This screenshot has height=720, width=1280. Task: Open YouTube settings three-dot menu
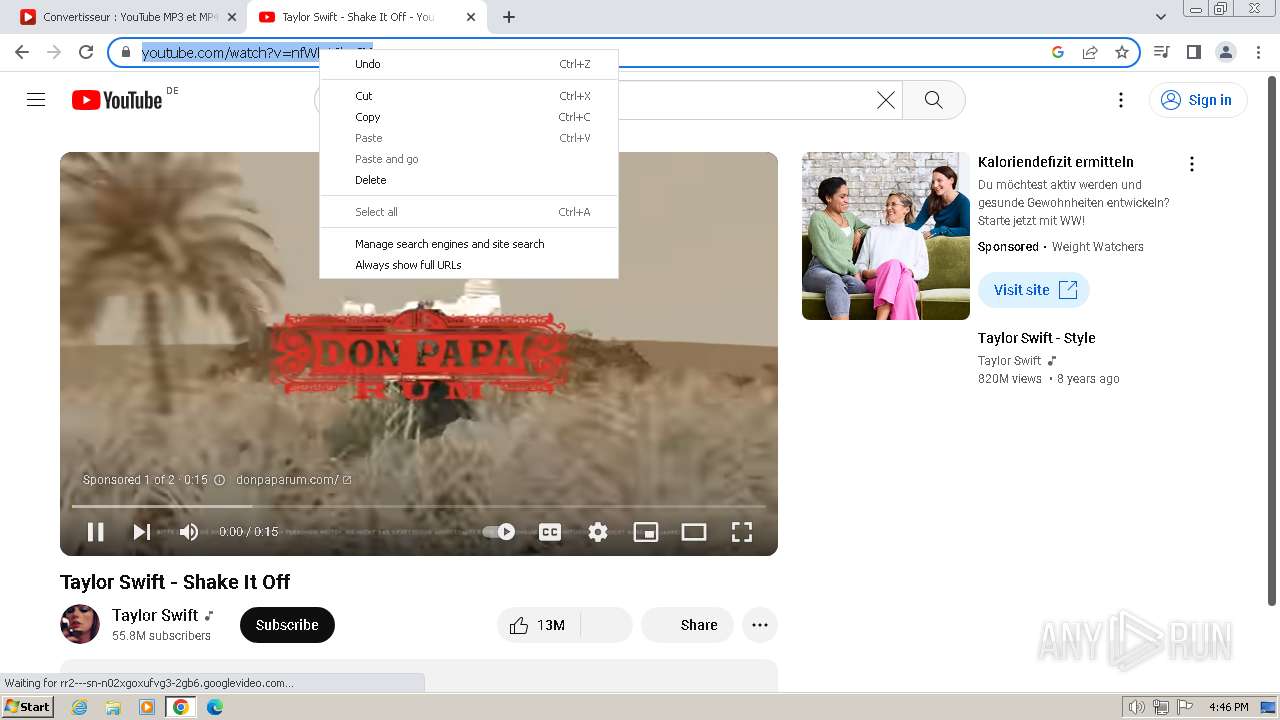pyautogui.click(x=1121, y=100)
